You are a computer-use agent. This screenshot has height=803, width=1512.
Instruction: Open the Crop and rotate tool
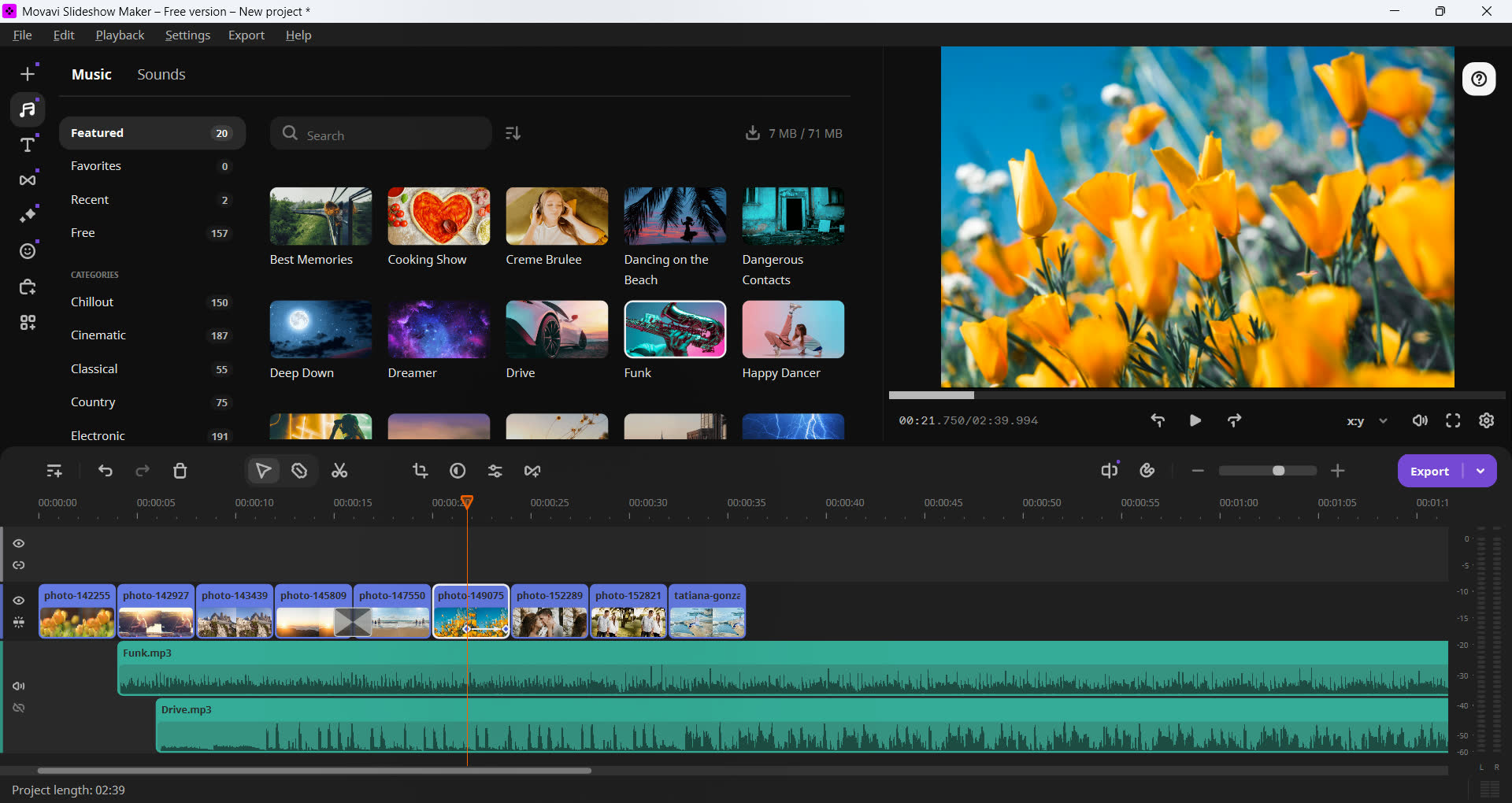[421, 471]
